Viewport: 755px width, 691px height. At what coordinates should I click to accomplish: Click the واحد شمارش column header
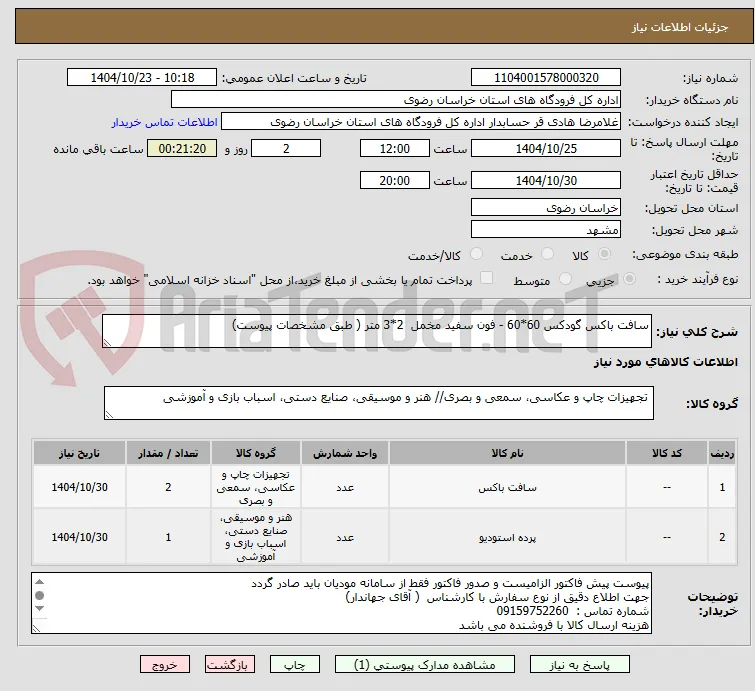pos(345,453)
